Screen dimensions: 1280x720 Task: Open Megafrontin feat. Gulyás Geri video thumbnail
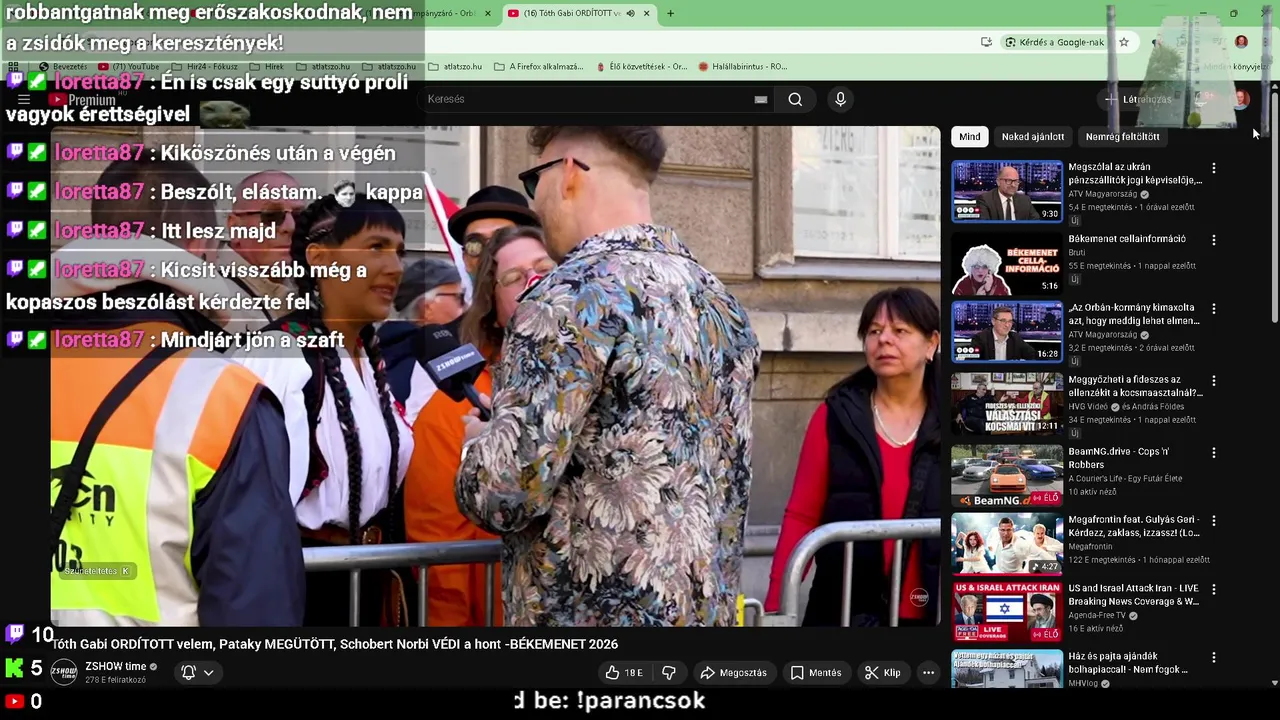click(x=1007, y=543)
